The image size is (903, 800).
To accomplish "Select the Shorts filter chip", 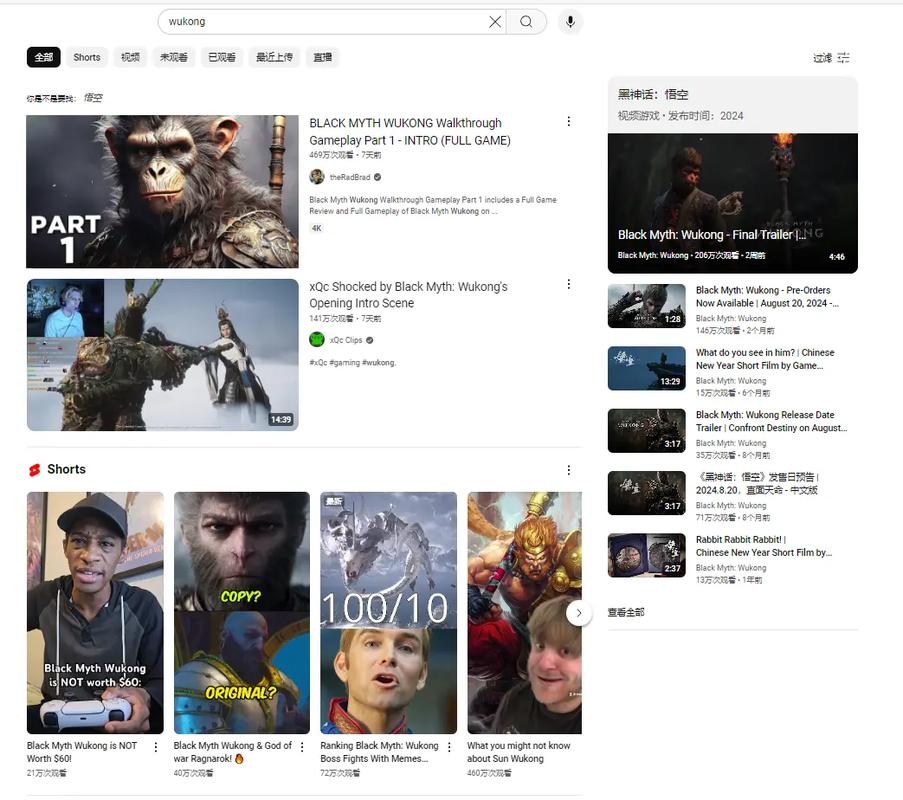I will [87, 57].
